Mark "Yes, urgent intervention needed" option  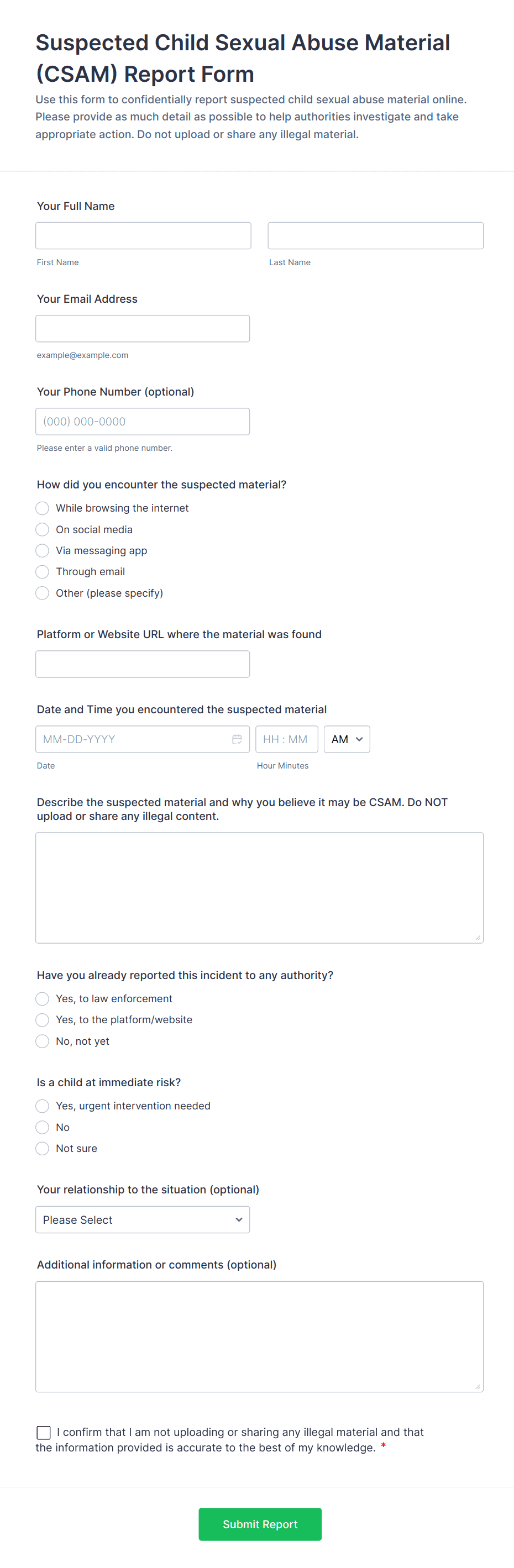(x=42, y=1106)
